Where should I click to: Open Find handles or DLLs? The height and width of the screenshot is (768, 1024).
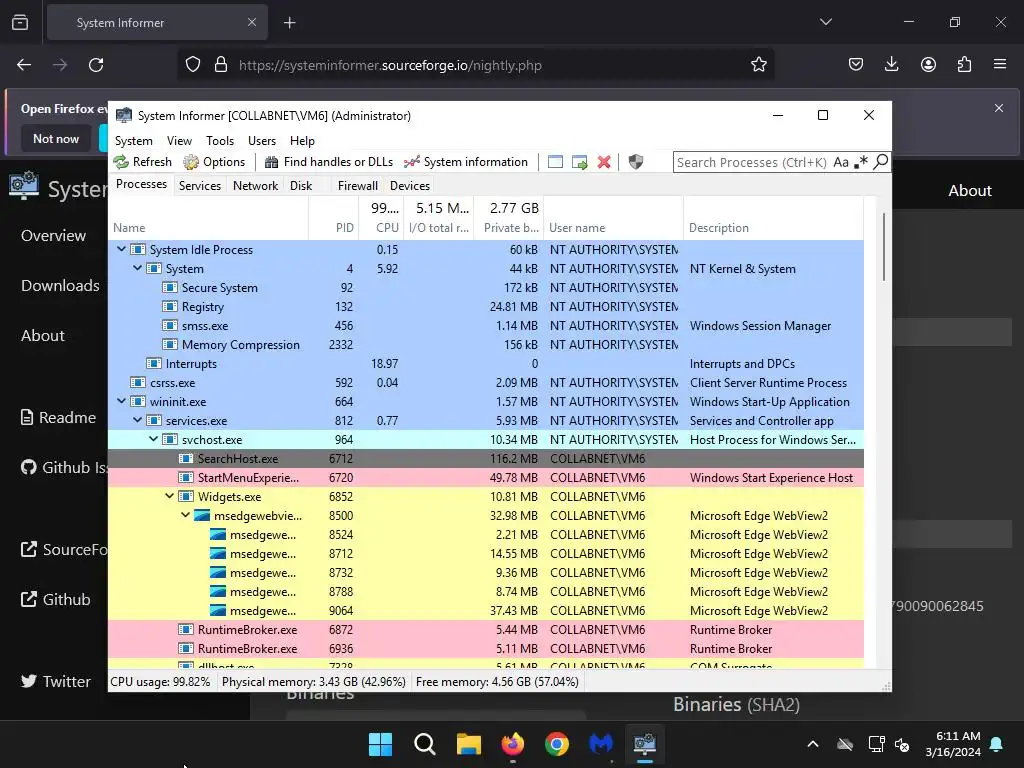[329, 162]
